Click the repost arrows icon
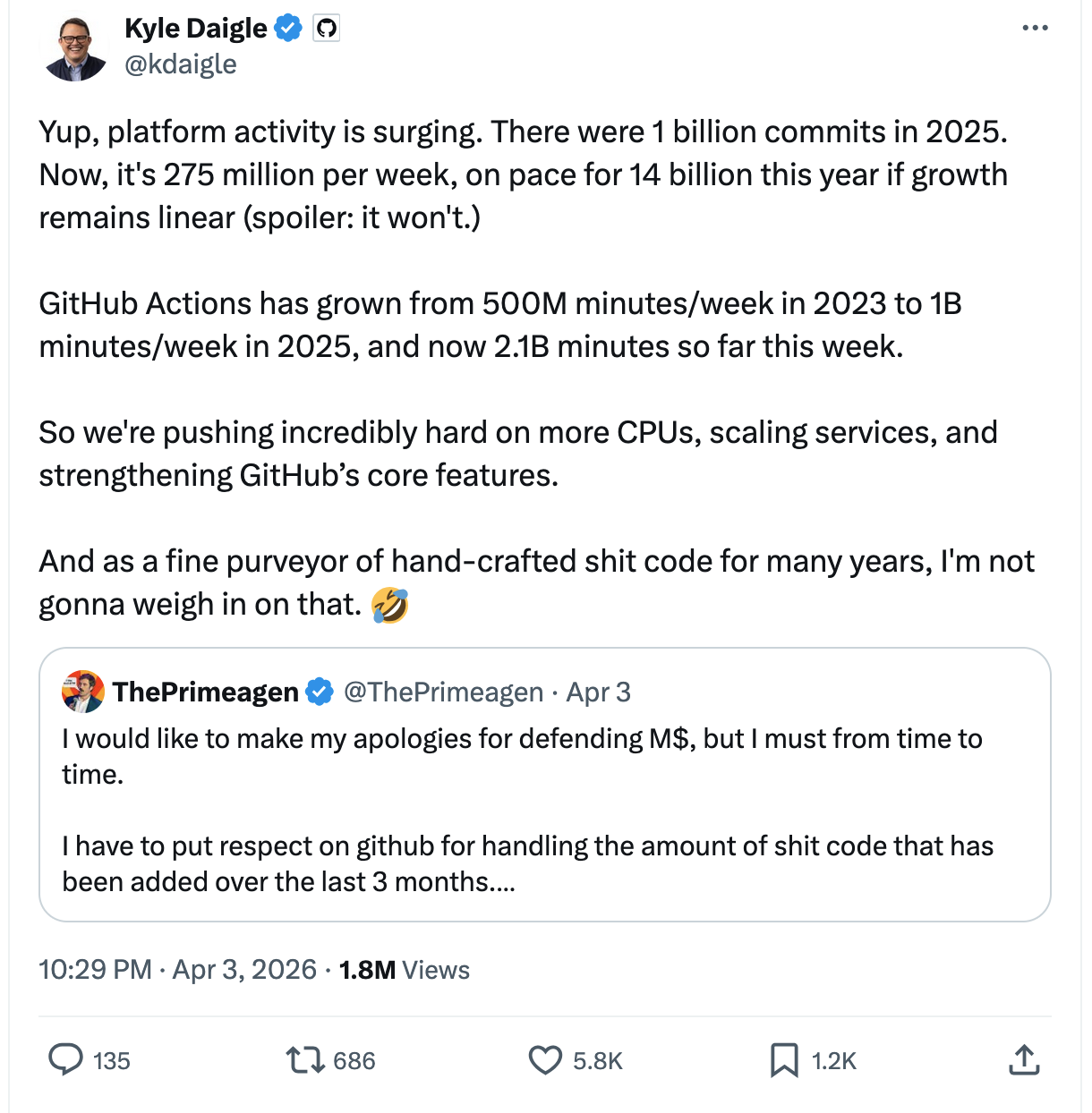 pyautogui.click(x=304, y=1060)
